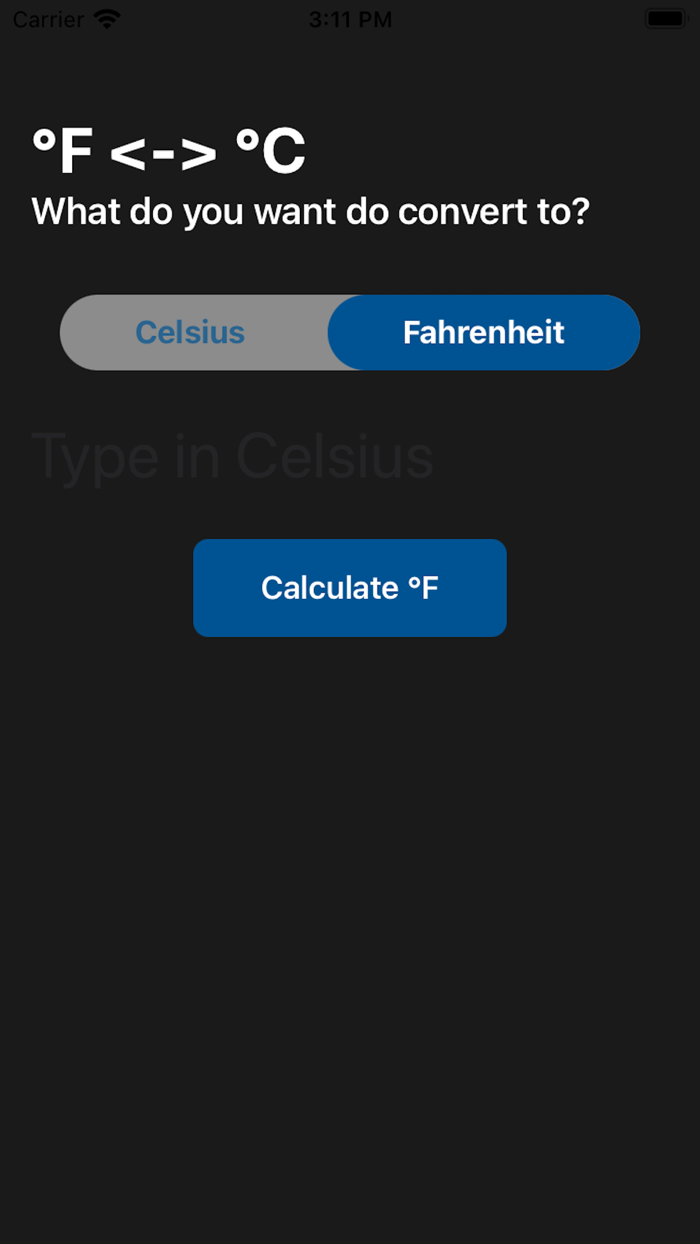The image size is (700, 1244).
Task: Confirm conversion using the blue button
Action: pos(350,588)
